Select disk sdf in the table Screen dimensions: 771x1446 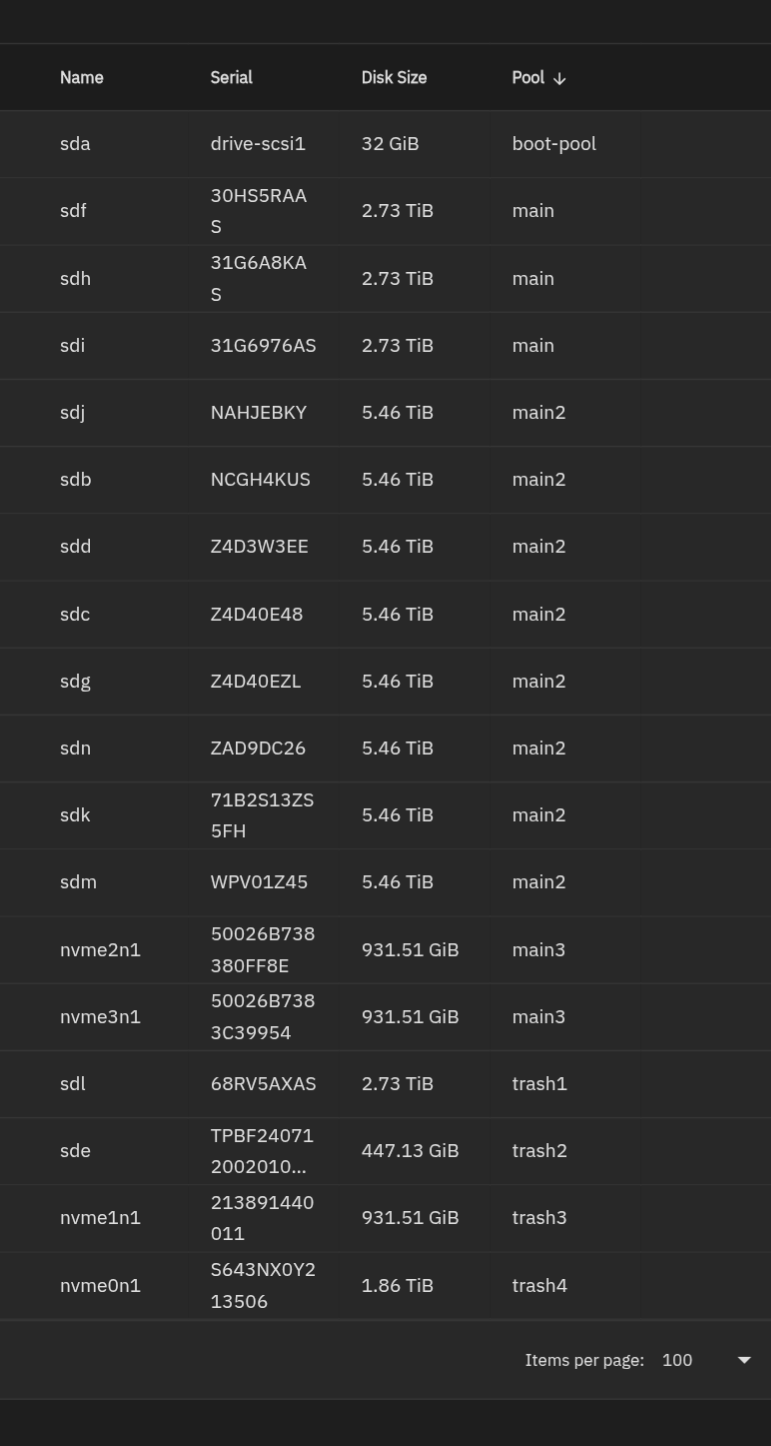tap(73, 211)
